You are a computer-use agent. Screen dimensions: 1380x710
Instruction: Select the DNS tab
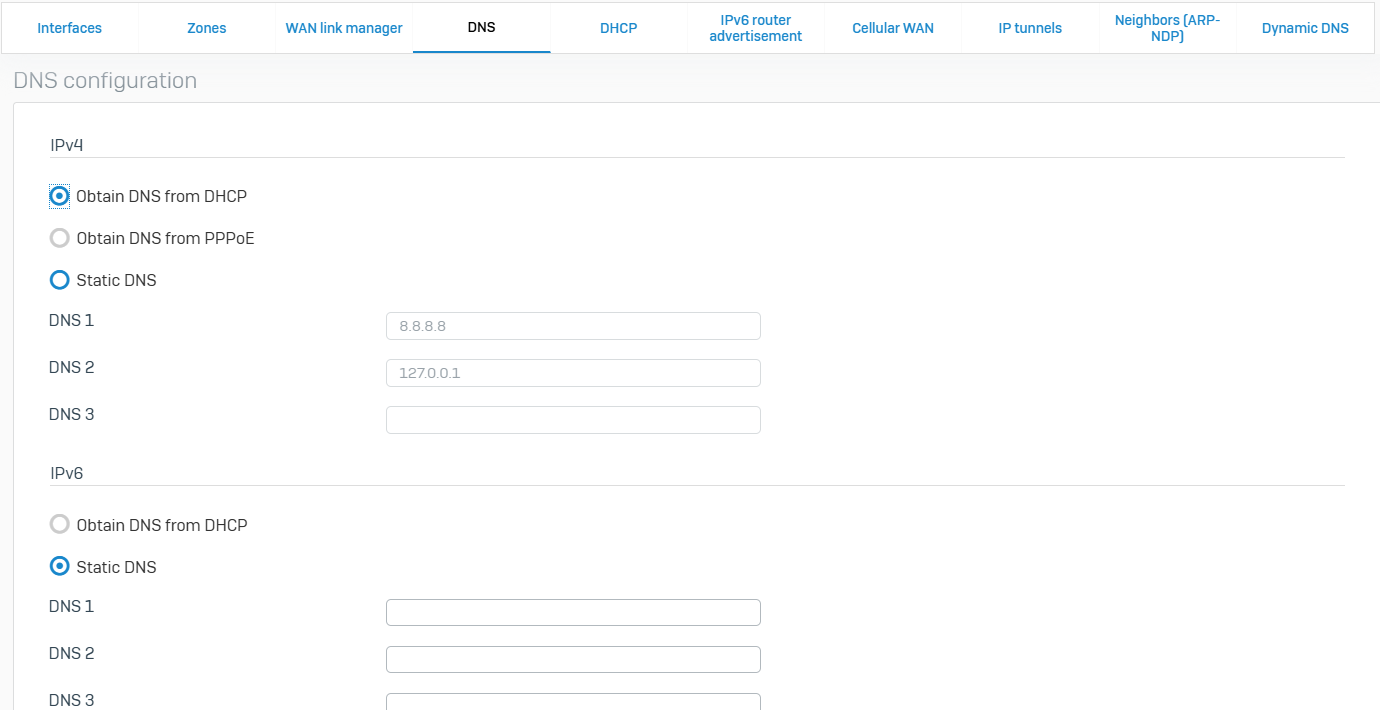click(x=481, y=28)
